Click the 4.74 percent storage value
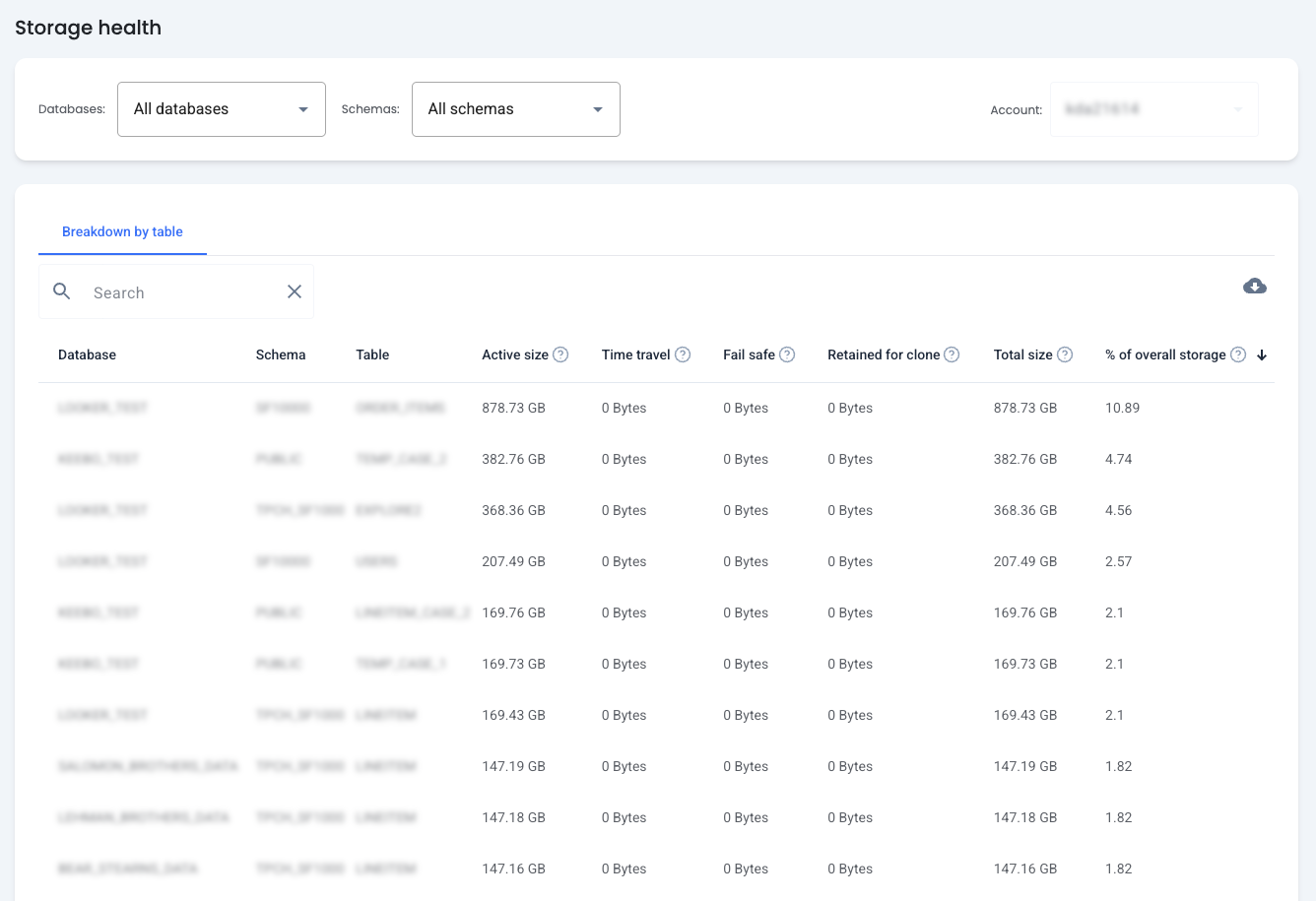This screenshot has height=901, width=1316. coord(1119,459)
